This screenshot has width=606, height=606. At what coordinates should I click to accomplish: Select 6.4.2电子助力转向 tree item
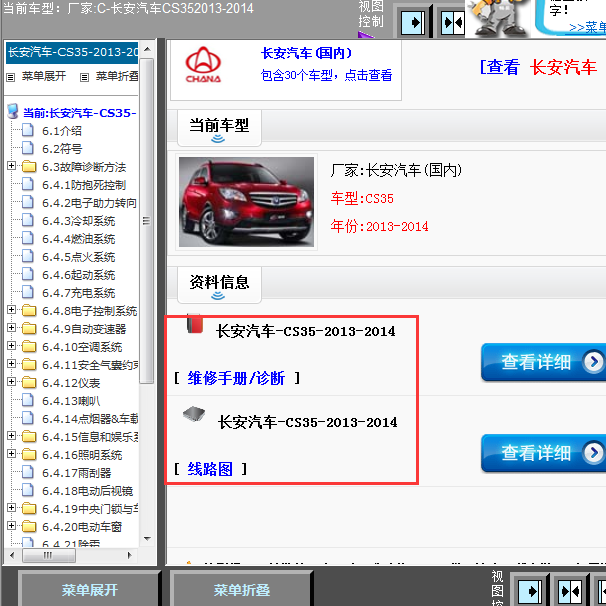[x=89, y=203]
